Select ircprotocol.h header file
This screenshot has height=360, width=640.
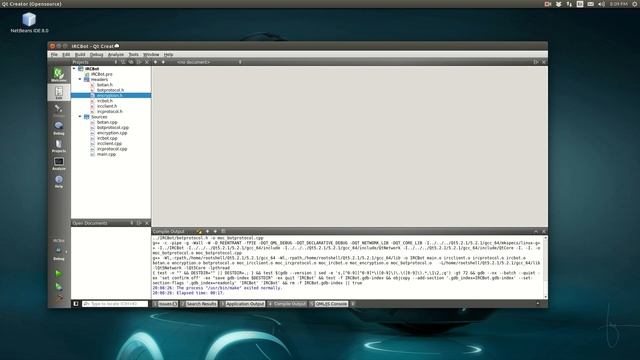tap(109, 111)
